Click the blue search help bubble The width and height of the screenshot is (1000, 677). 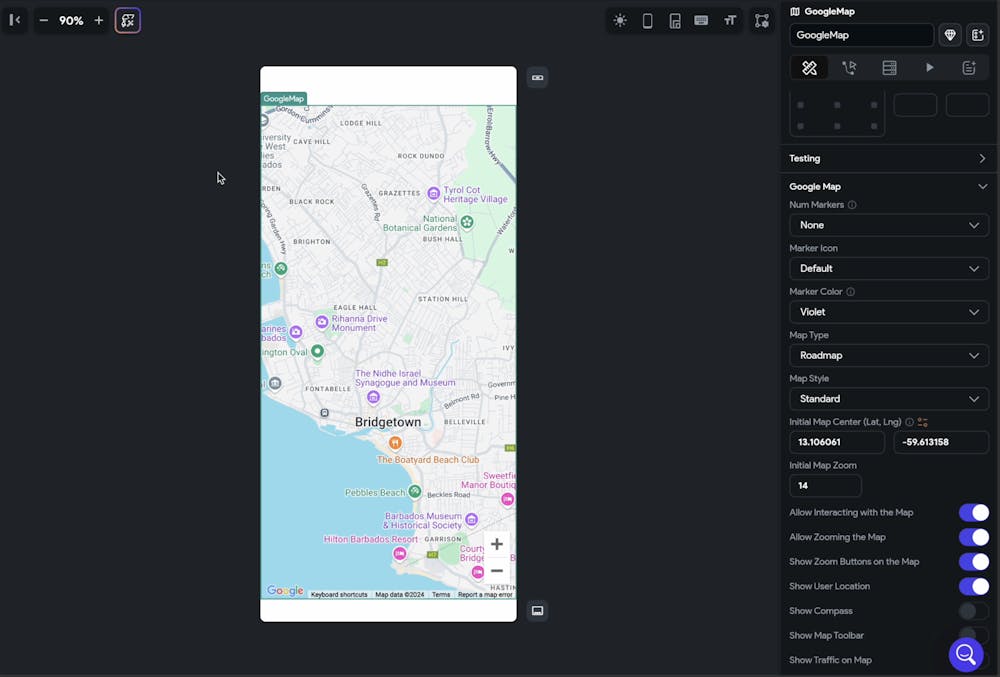(x=965, y=654)
